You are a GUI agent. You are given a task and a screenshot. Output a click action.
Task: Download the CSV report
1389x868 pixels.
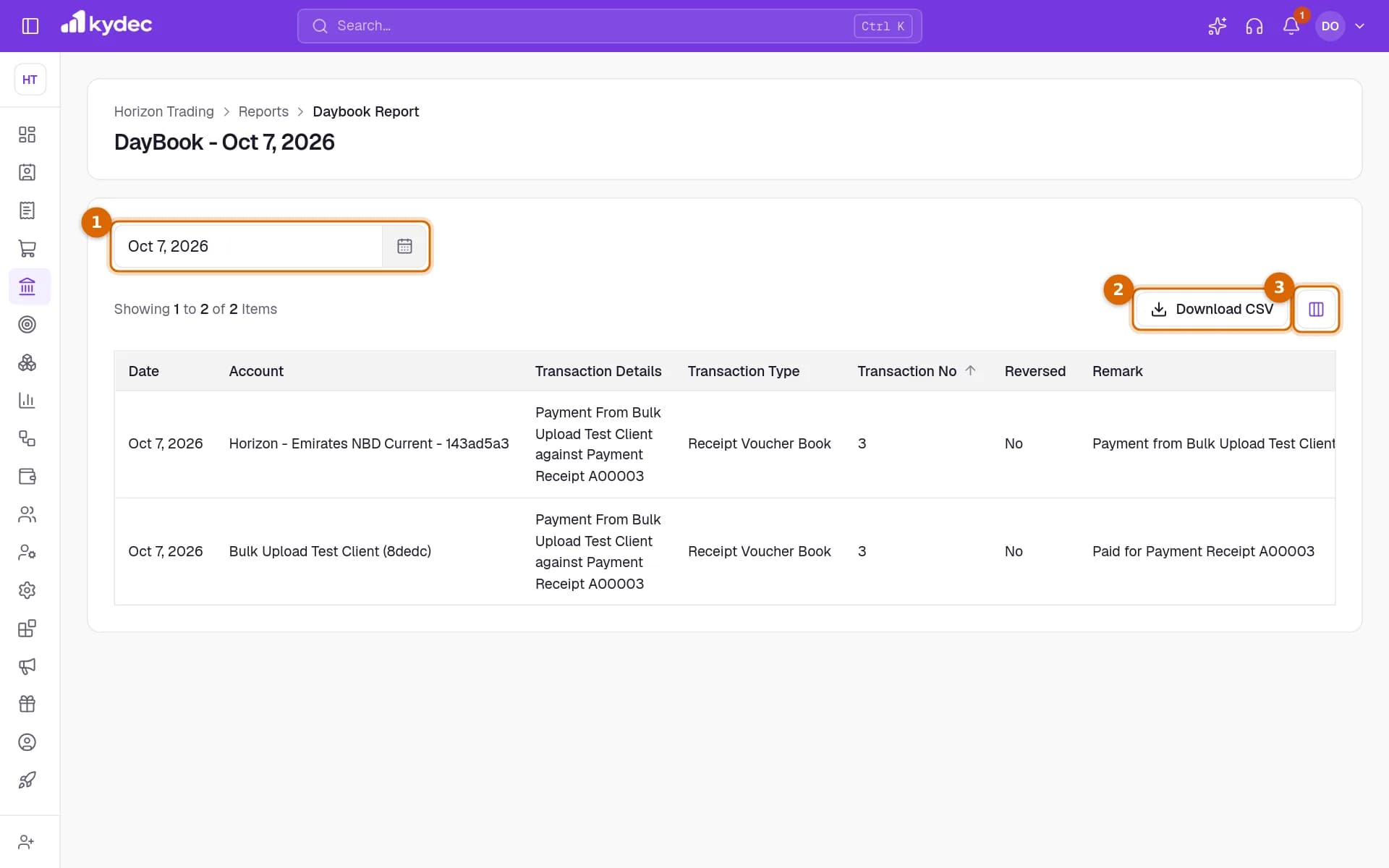coord(1212,309)
